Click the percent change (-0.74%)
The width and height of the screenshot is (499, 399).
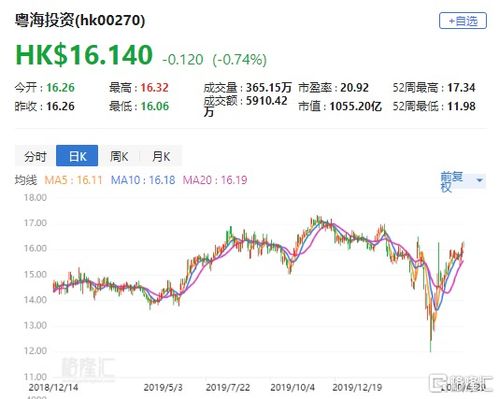coord(240,60)
